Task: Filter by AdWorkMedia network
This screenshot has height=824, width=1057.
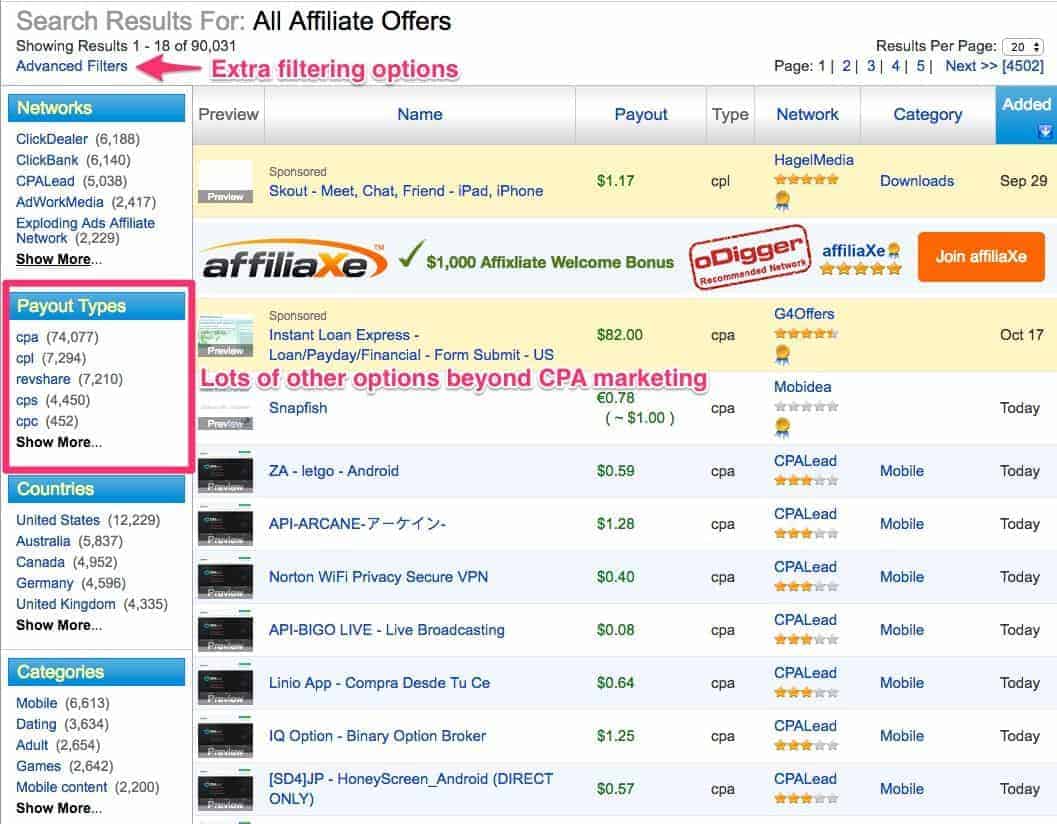Action: click(x=60, y=202)
